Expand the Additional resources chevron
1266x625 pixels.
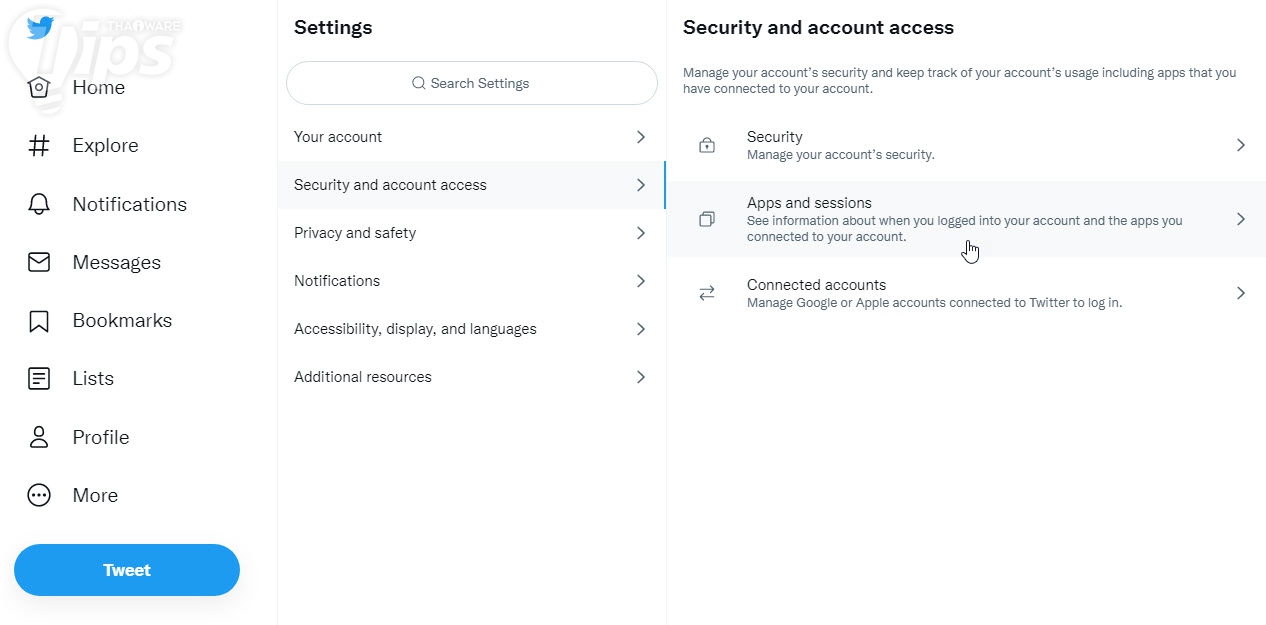(641, 377)
